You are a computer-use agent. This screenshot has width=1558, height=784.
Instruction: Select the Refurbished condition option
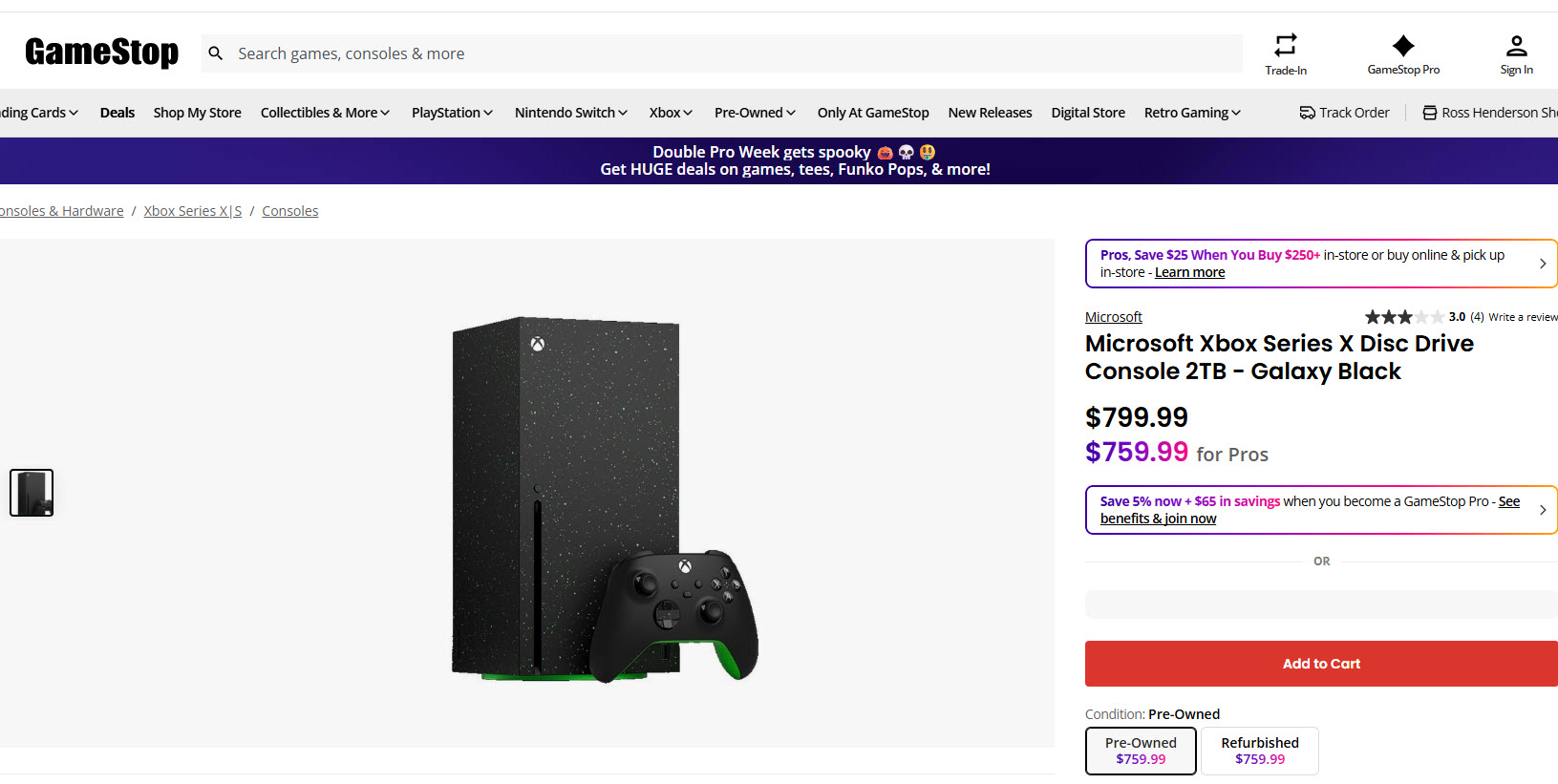(1259, 751)
